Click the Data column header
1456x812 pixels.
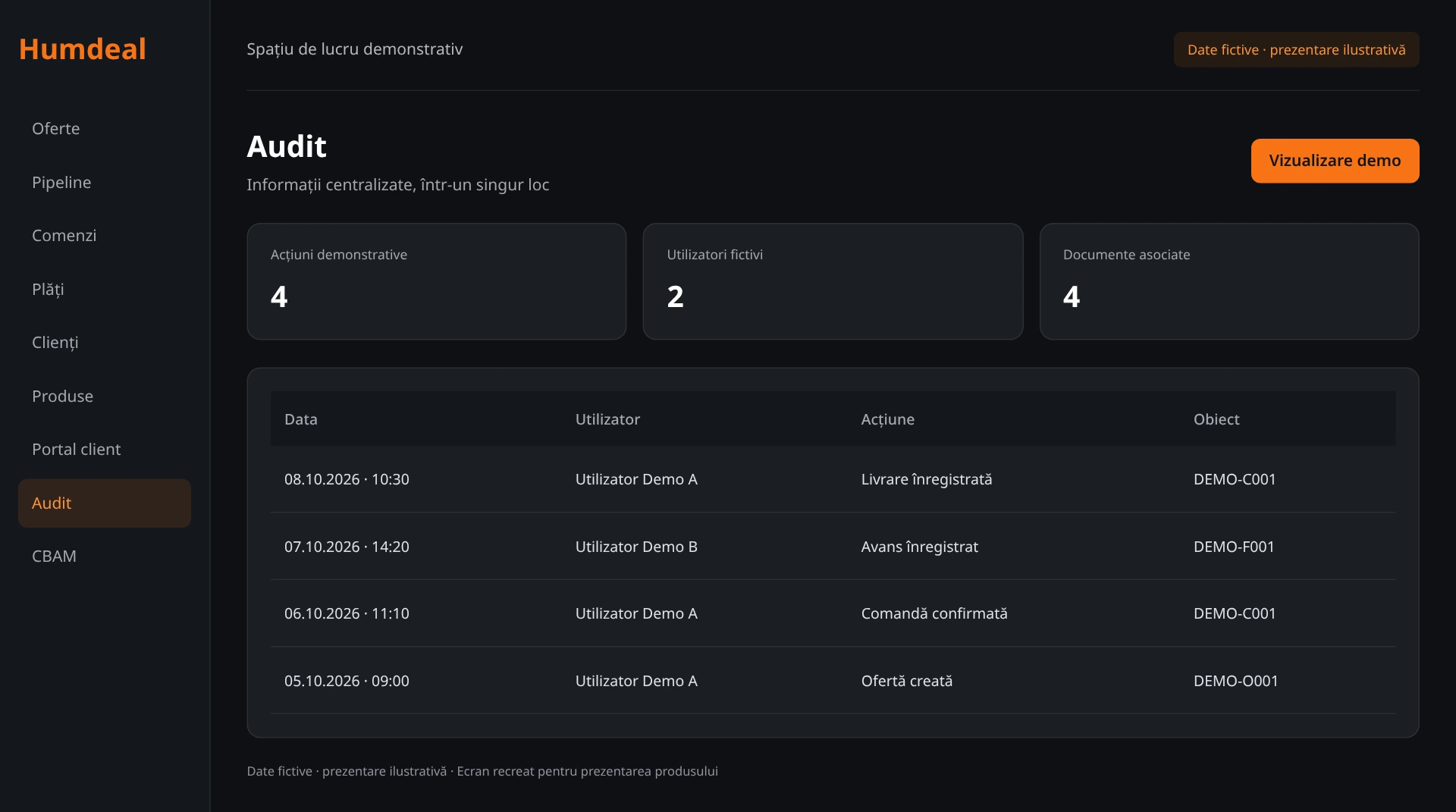301,419
